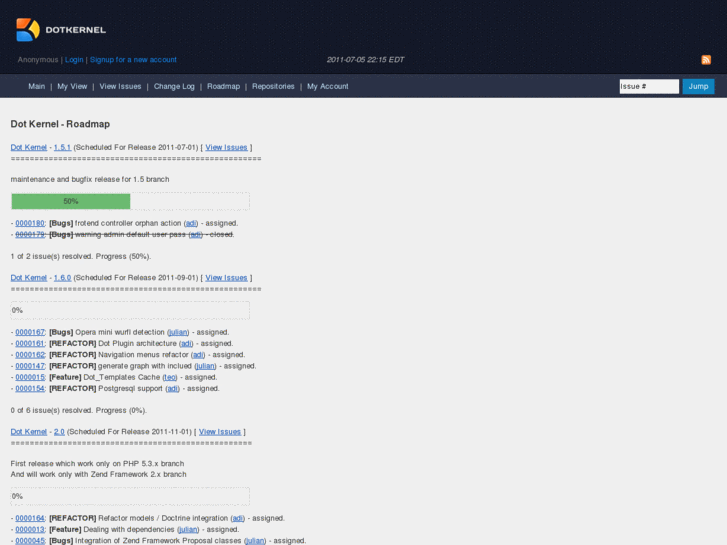Click julian on generate graph issue
This screenshot has width=727, height=545.
click(205, 366)
